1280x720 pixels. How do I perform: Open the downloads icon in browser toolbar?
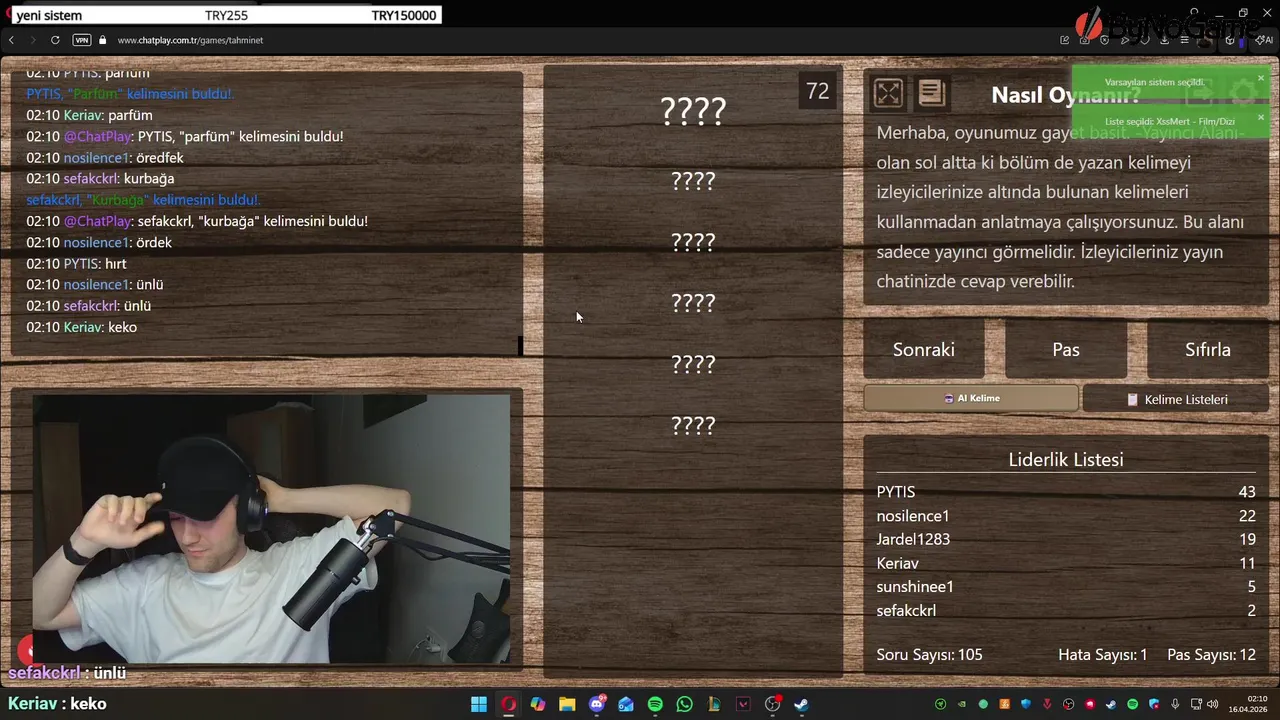tap(1164, 40)
